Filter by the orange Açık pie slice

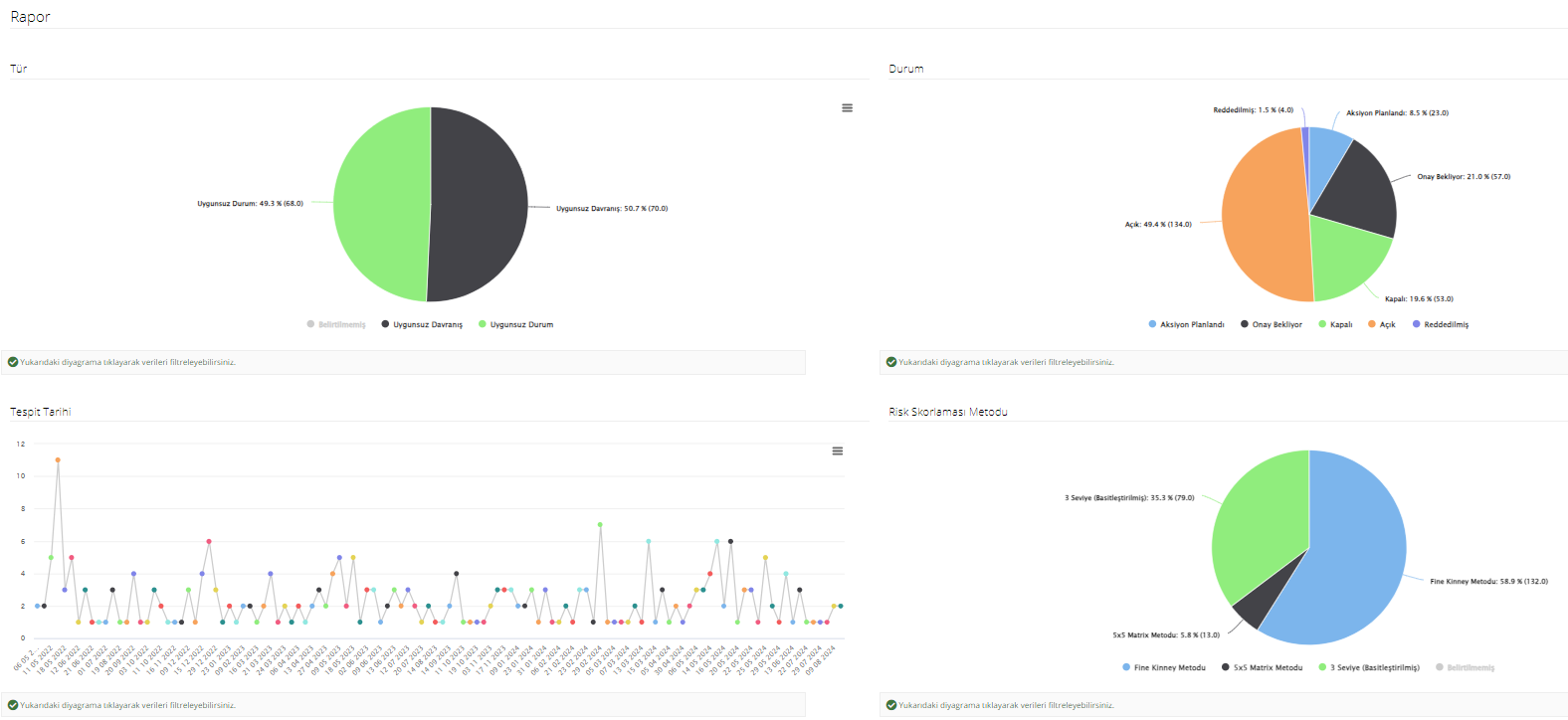pyautogui.click(x=1262, y=219)
